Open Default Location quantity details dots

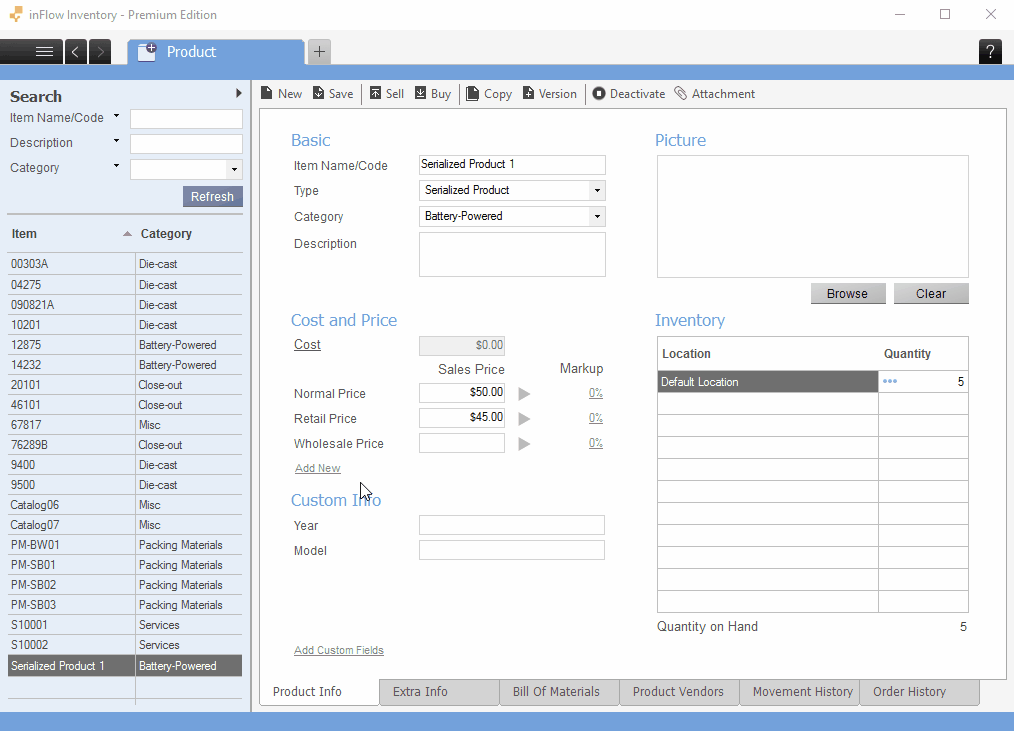tap(890, 381)
